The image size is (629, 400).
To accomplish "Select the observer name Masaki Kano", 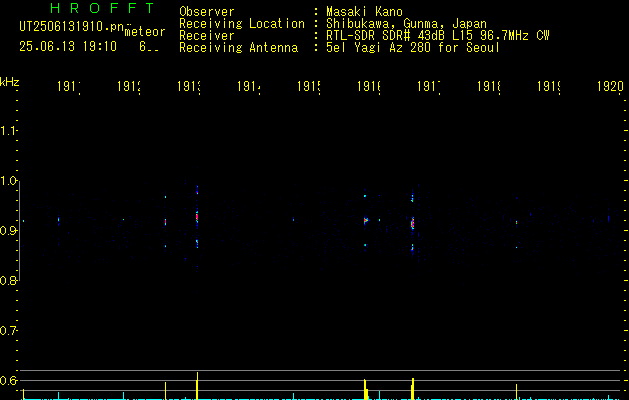I will coord(364,11).
